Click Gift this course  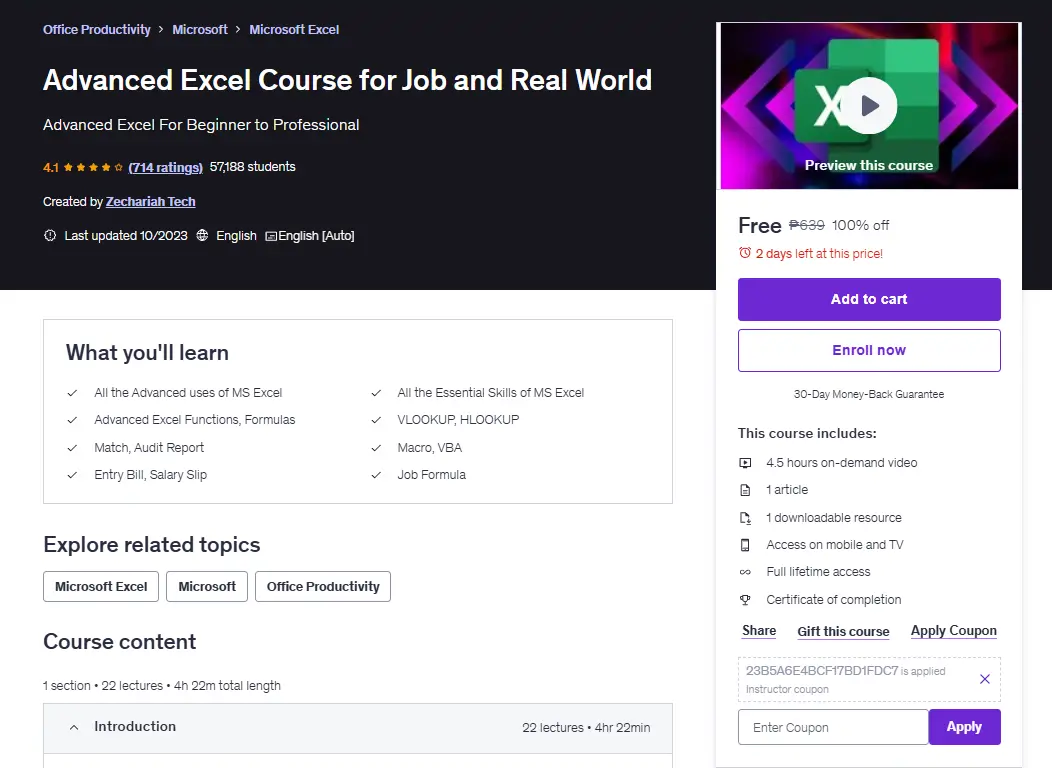[x=843, y=631]
